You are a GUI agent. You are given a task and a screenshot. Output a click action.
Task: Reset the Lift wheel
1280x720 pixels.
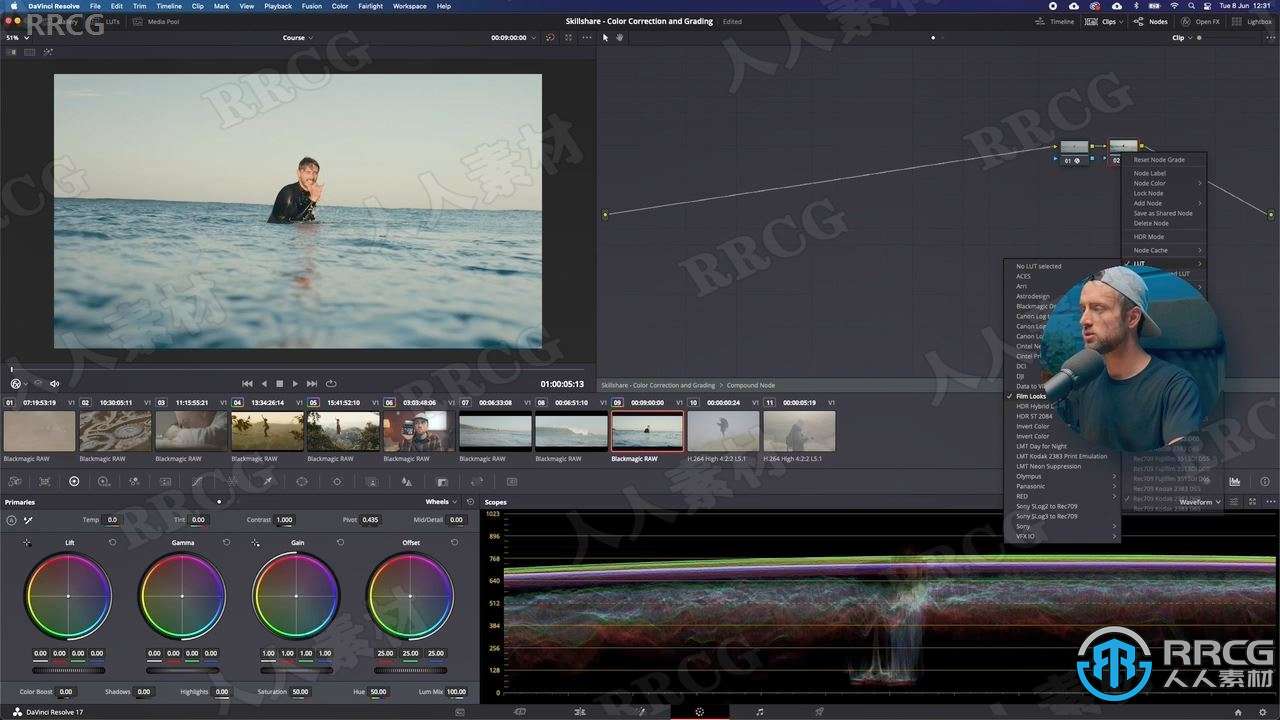[x=112, y=542]
